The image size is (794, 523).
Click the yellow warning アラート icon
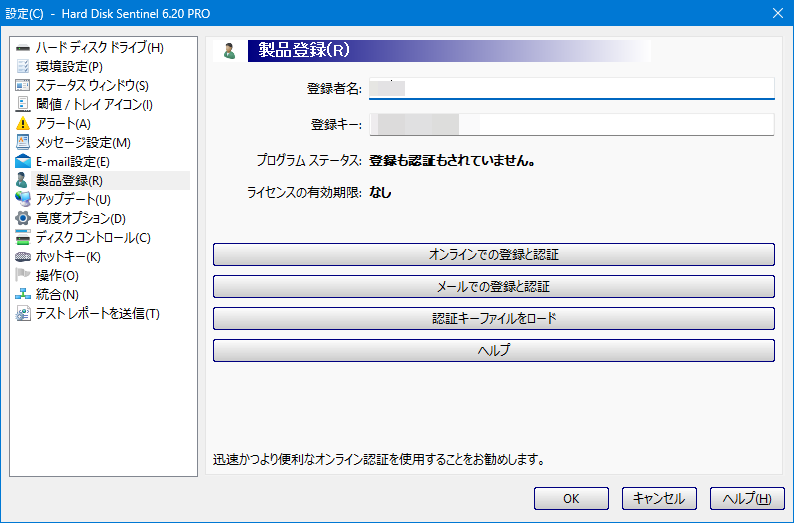23,123
